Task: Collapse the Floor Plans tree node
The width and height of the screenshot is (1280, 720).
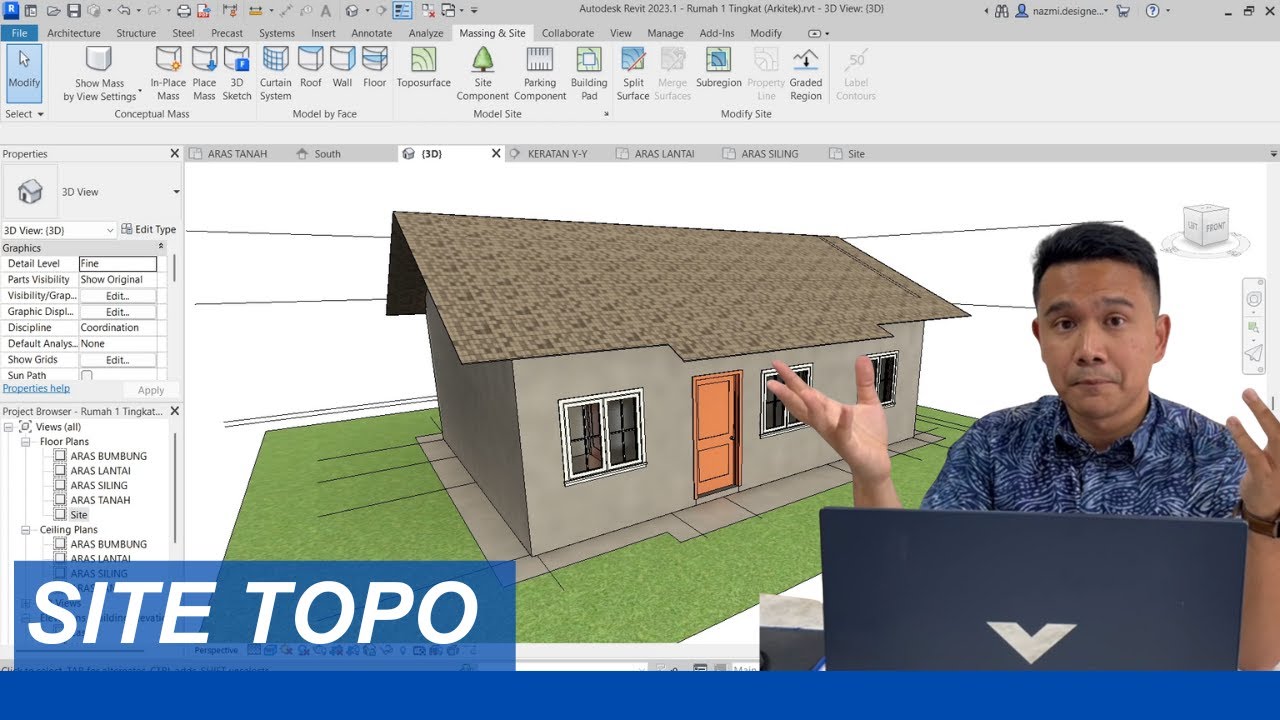Action: coord(26,441)
